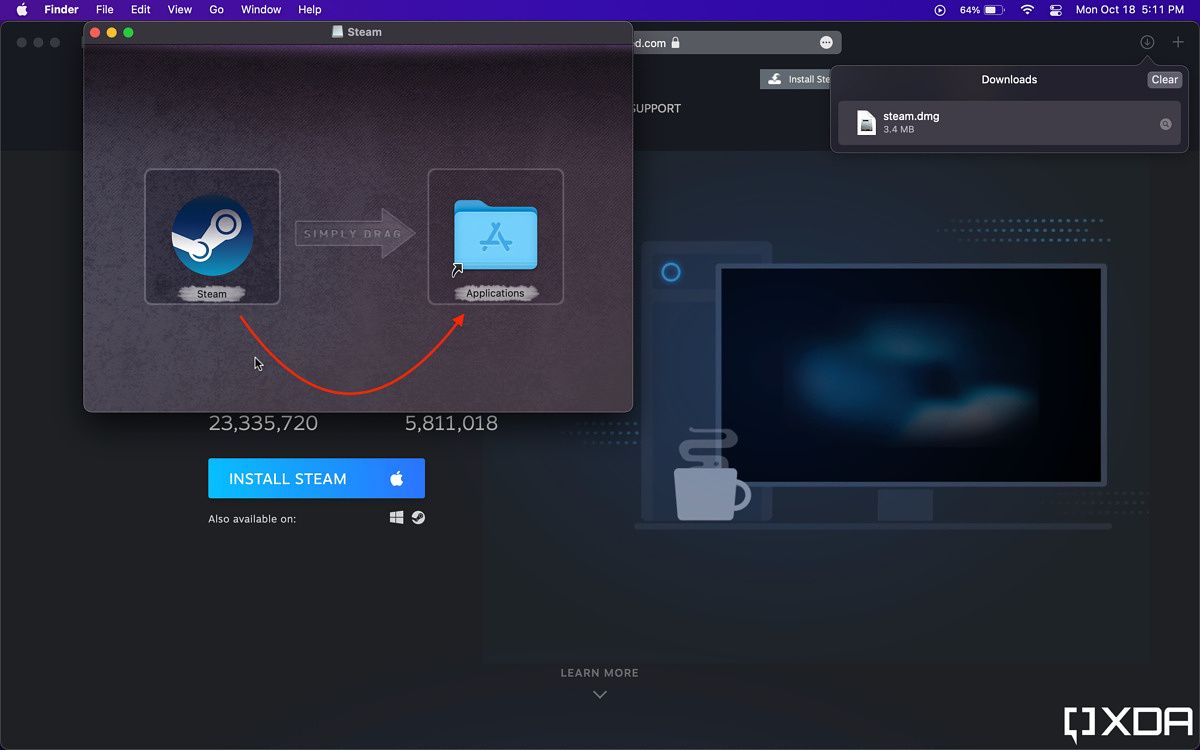1200x750 pixels.
Task: Click the Steam app icon in installer
Action: [212, 235]
